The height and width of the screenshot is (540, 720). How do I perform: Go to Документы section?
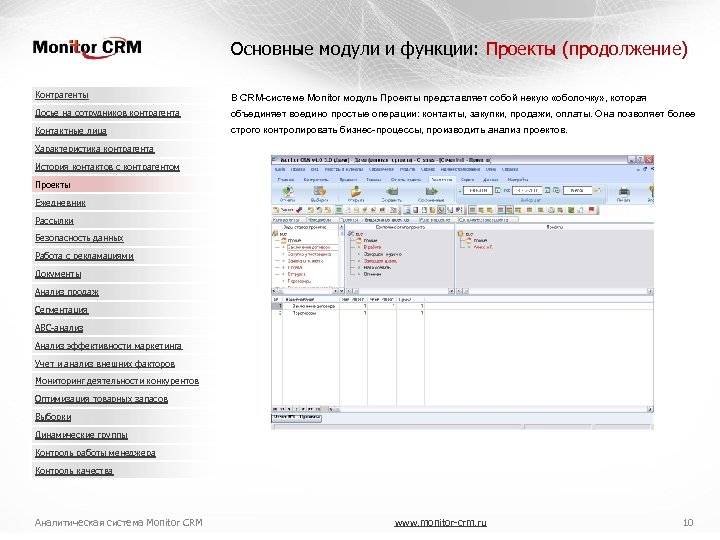click(58, 274)
